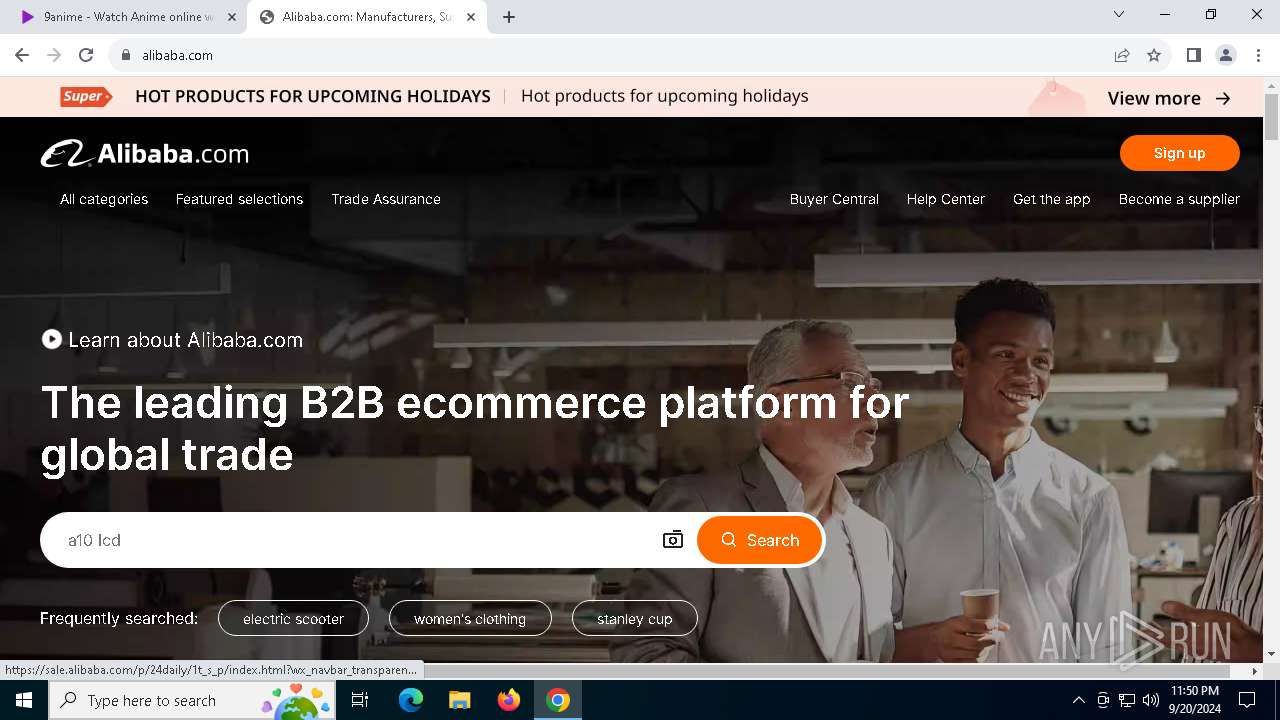Click the View more arrow

1223,98
